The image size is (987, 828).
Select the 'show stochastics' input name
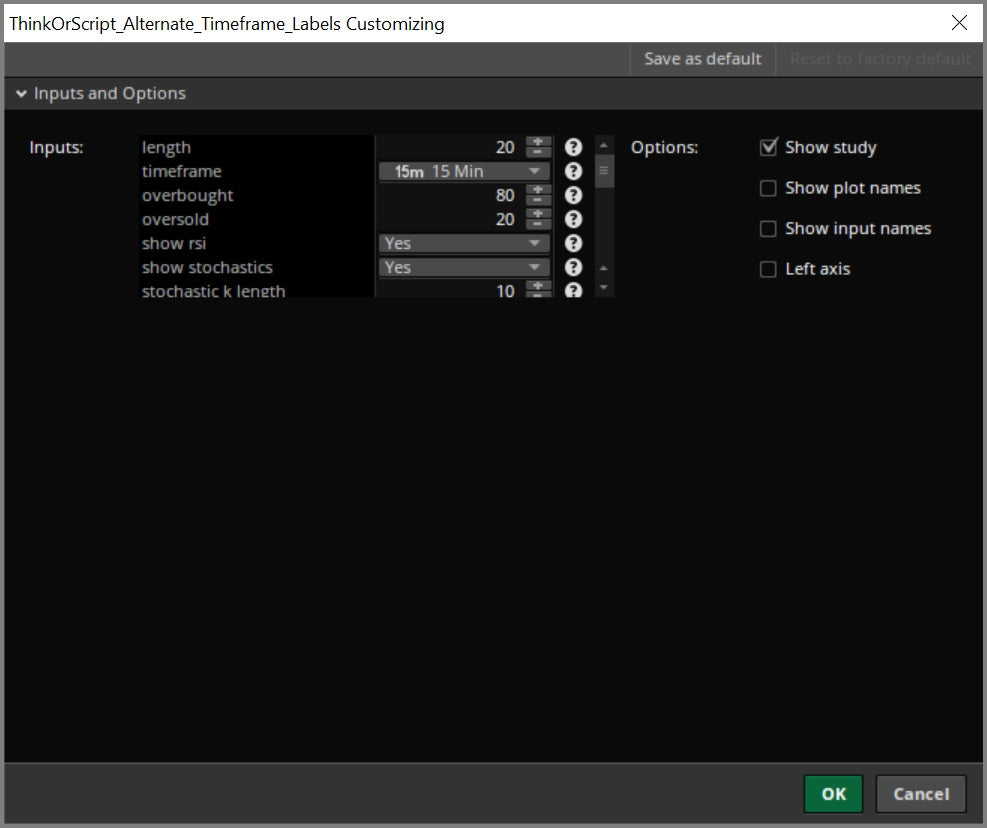207,267
